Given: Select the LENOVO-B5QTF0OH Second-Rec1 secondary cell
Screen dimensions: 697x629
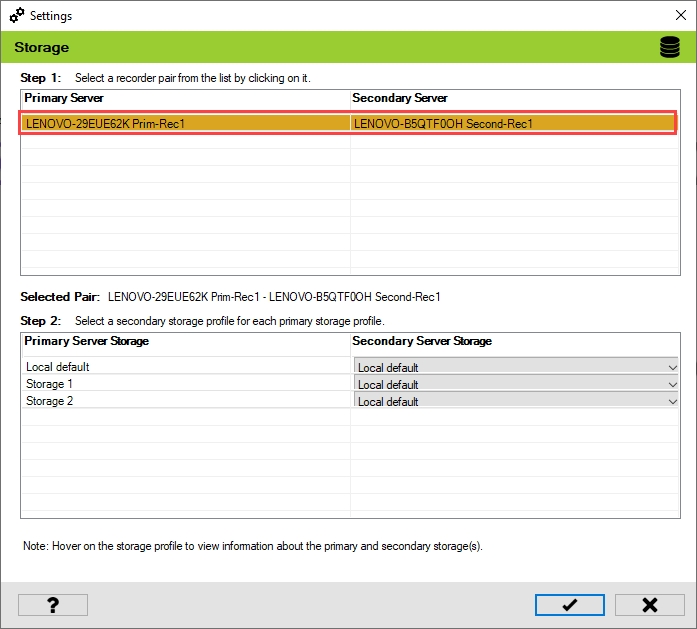Looking at the screenshot, I should (x=443, y=124).
